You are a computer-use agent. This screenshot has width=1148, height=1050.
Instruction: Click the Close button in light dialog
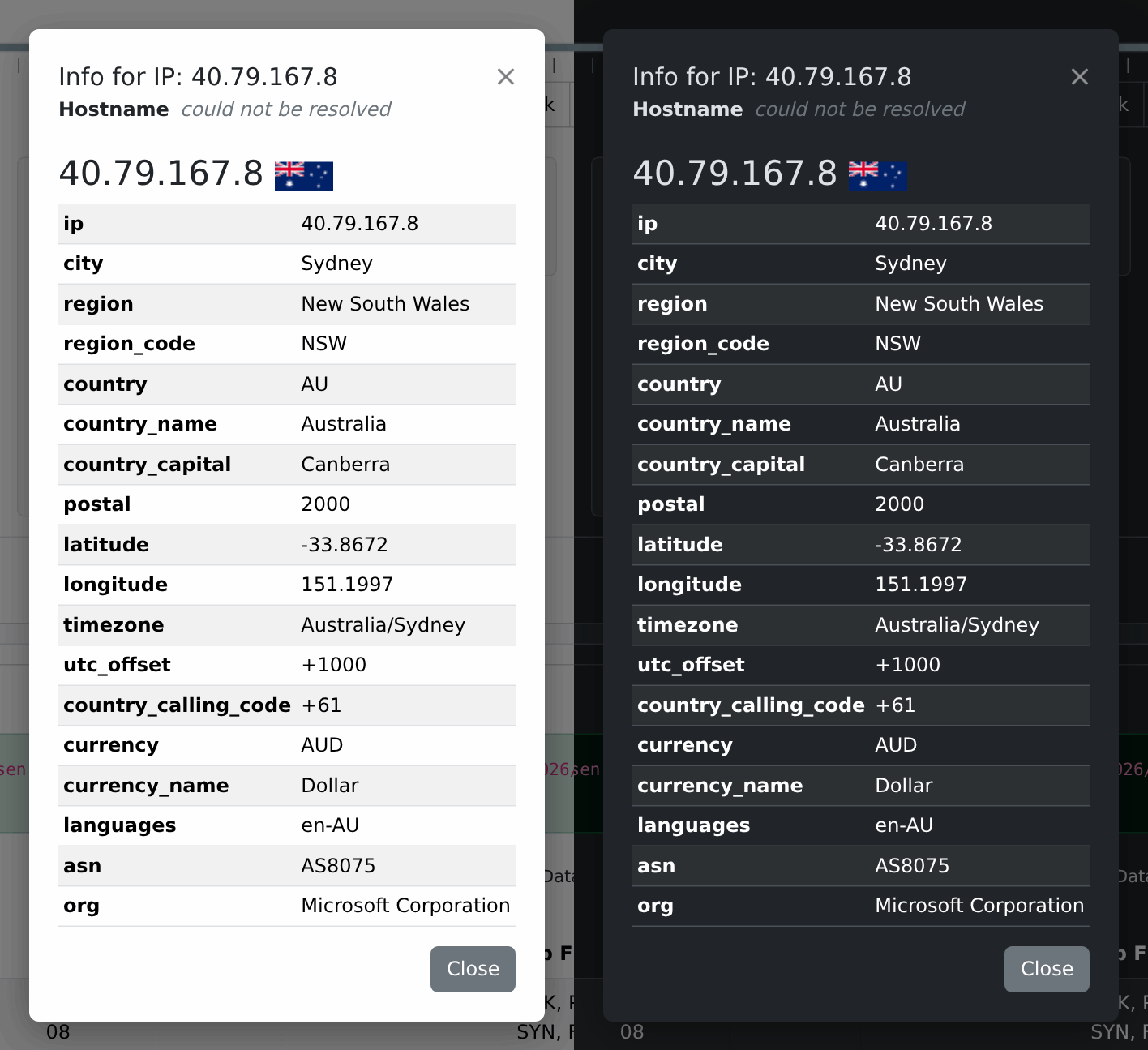[x=473, y=969]
